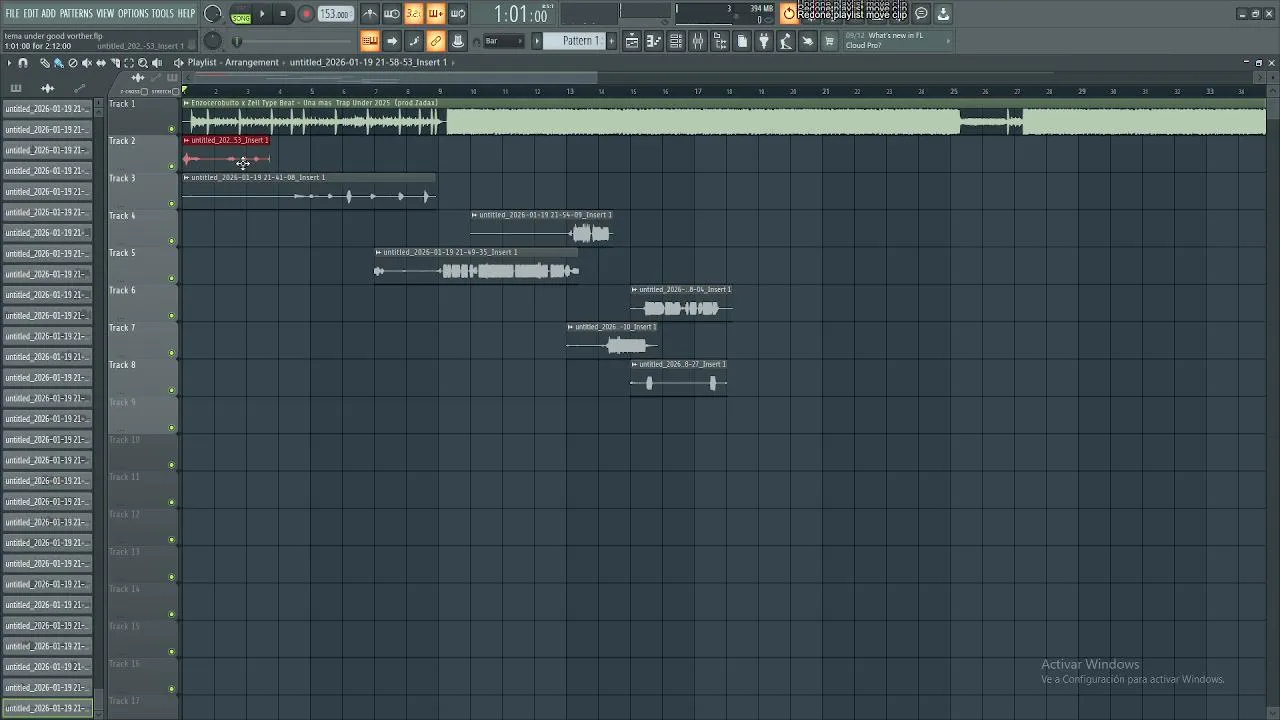Open the Browser panel icon

point(720,41)
